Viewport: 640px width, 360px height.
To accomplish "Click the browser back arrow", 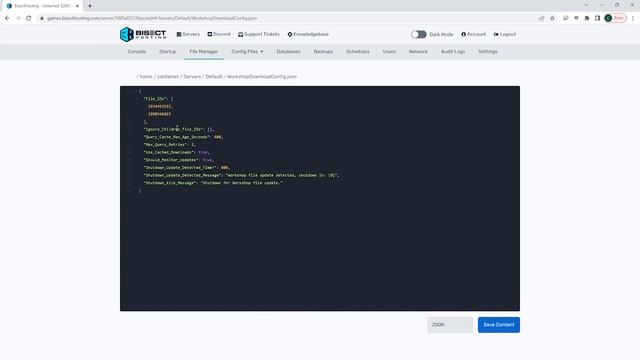I will click(x=7, y=18).
